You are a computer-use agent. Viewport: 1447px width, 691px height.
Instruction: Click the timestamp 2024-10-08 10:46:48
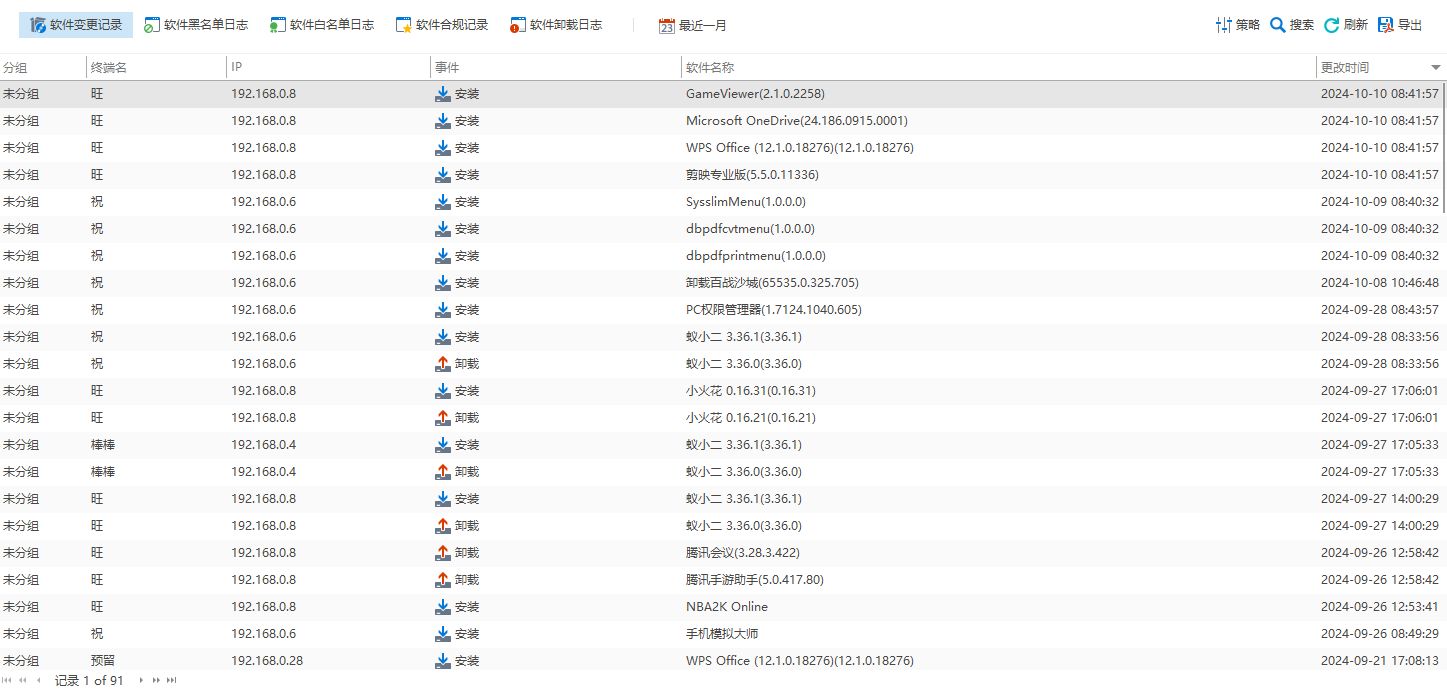[1380, 283]
